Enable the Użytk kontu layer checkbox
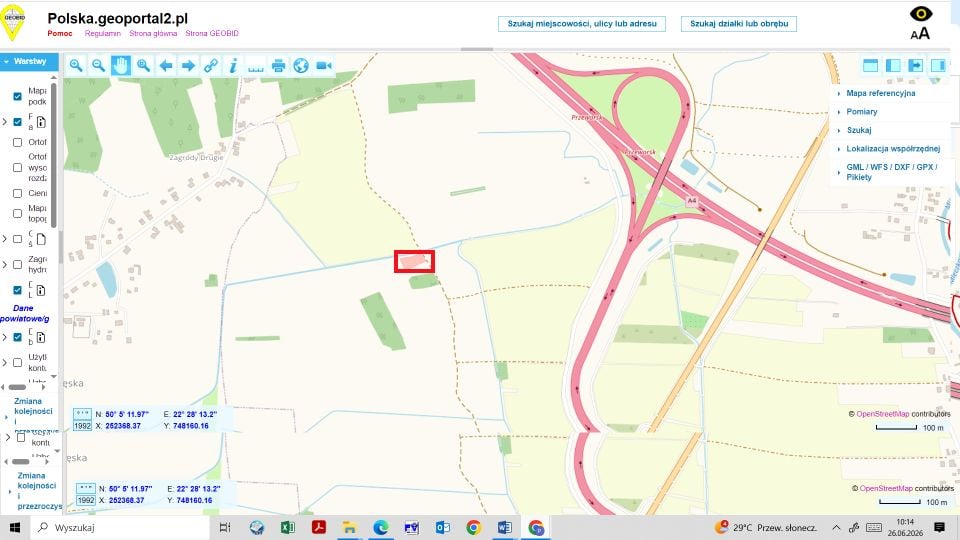This screenshot has width=960, height=540. [x=17, y=362]
